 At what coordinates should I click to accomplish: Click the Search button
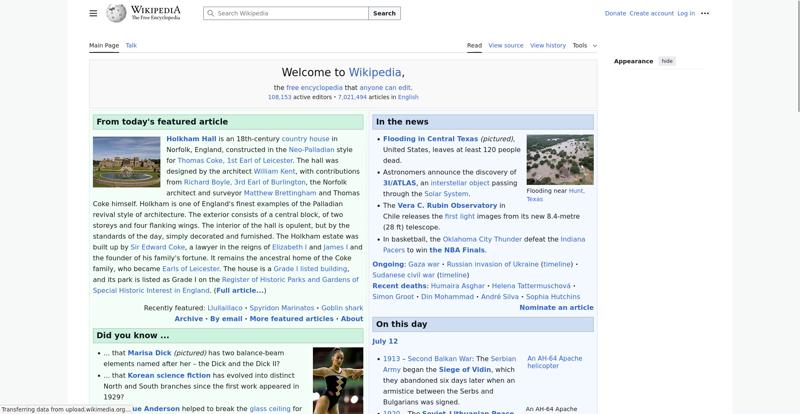384,13
